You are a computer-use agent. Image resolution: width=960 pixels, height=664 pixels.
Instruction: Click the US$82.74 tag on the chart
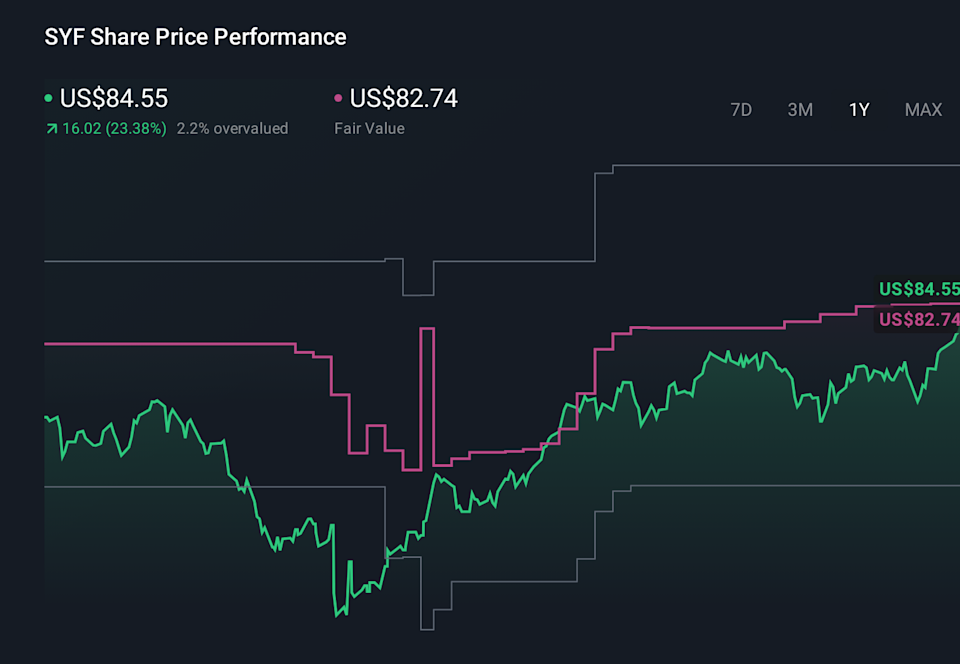coord(918,320)
